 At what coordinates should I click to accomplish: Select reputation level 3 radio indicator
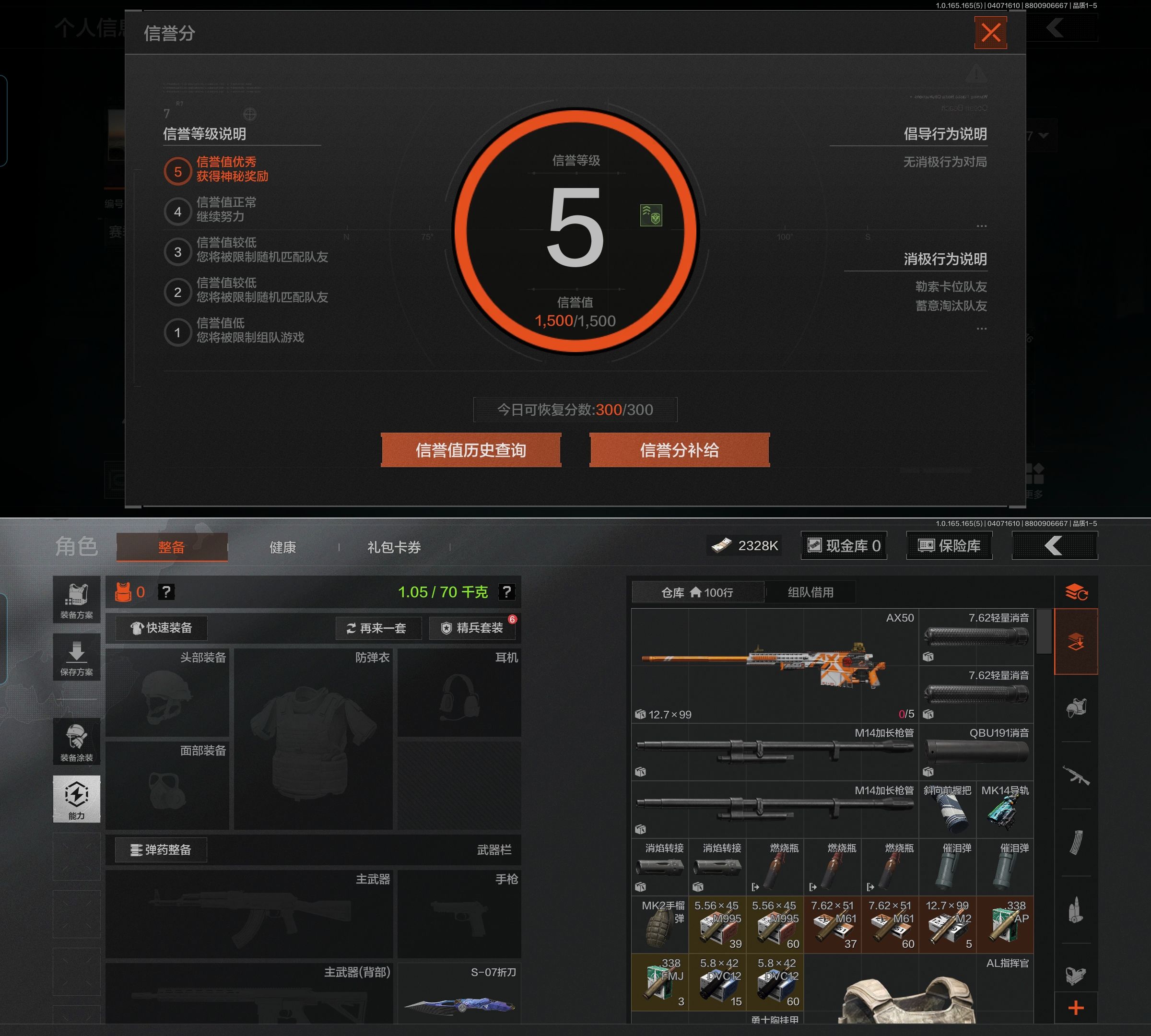(177, 252)
